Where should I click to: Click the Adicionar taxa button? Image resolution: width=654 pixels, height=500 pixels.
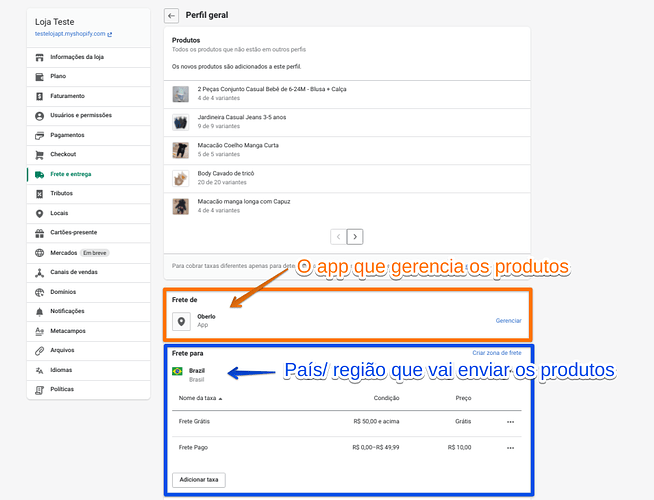tap(199, 480)
